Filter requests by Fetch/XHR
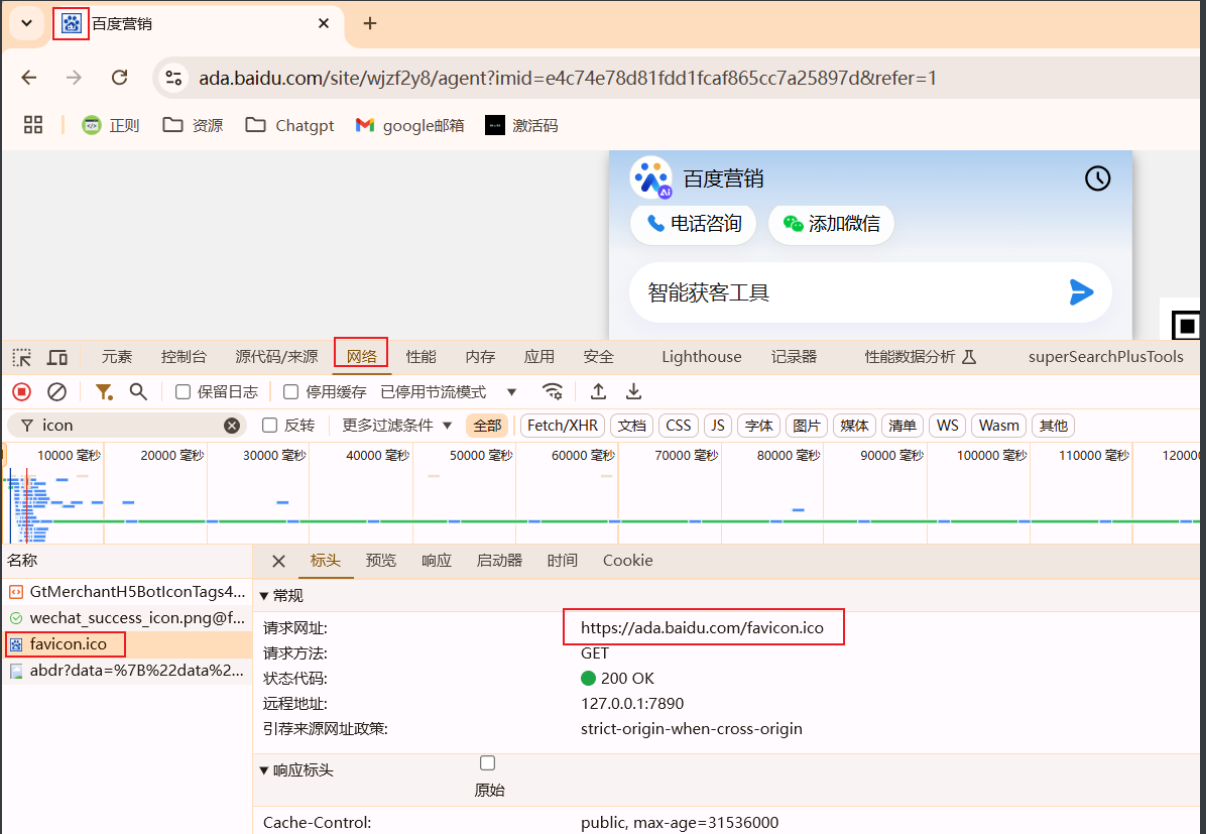1206x834 pixels. (x=563, y=425)
